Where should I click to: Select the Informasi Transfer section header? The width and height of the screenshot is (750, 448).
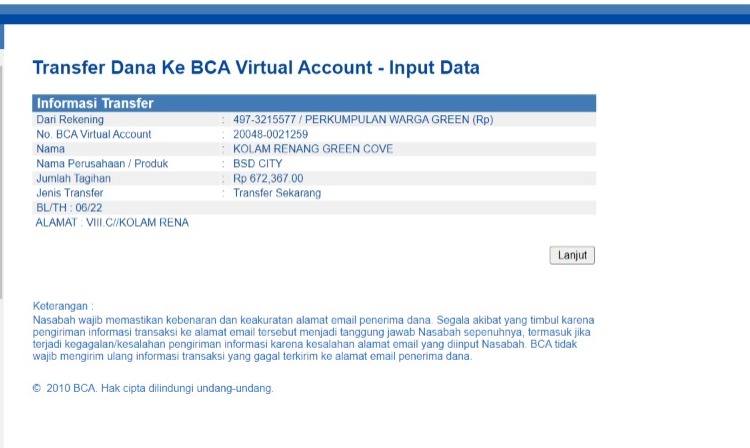click(x=95, y=103)
